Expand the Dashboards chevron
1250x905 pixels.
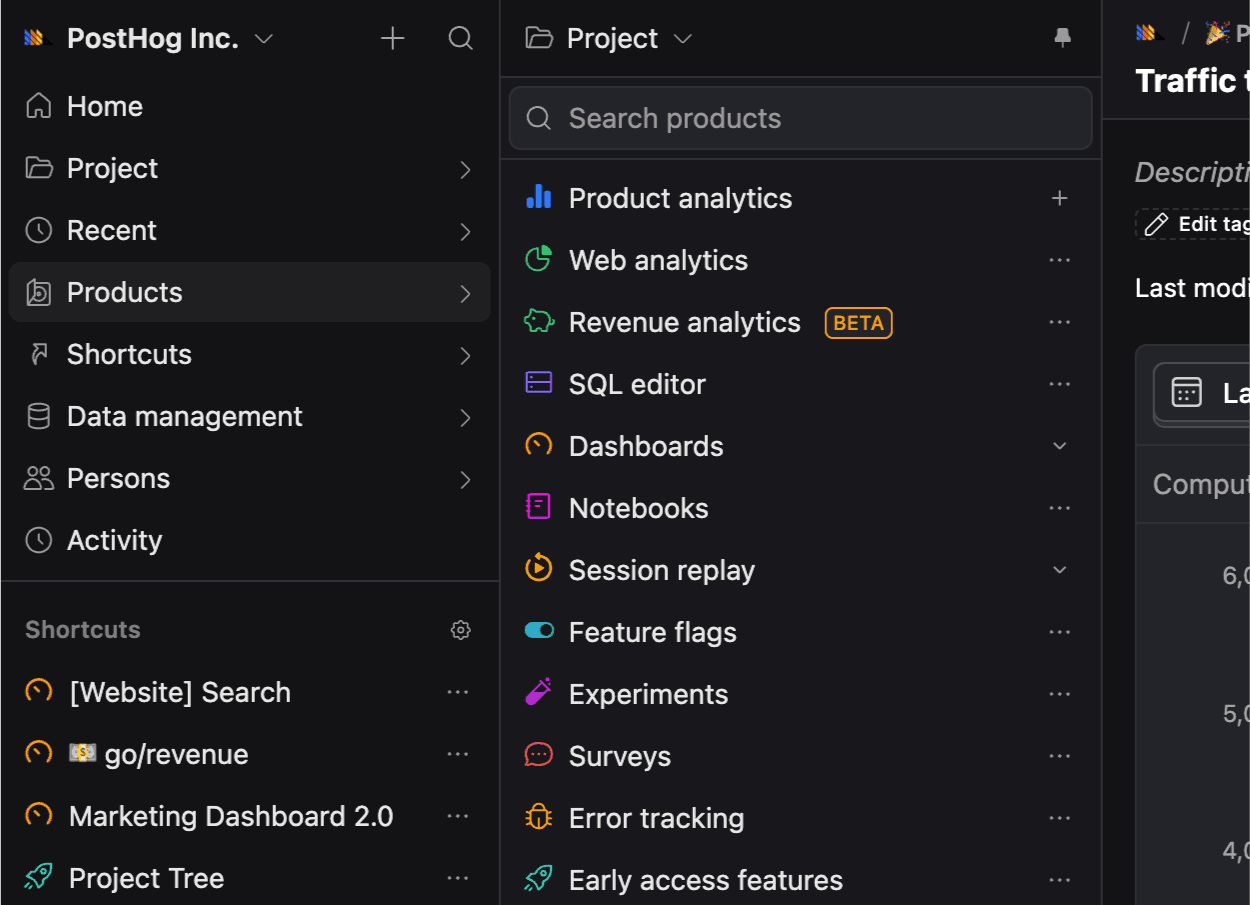[1060, 446]
